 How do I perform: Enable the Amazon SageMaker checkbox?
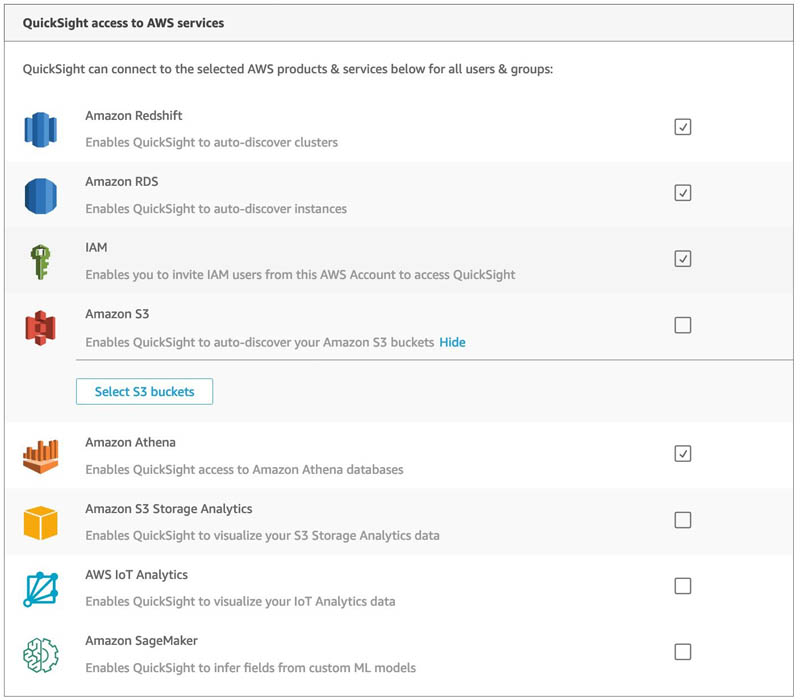pos(683,652)
